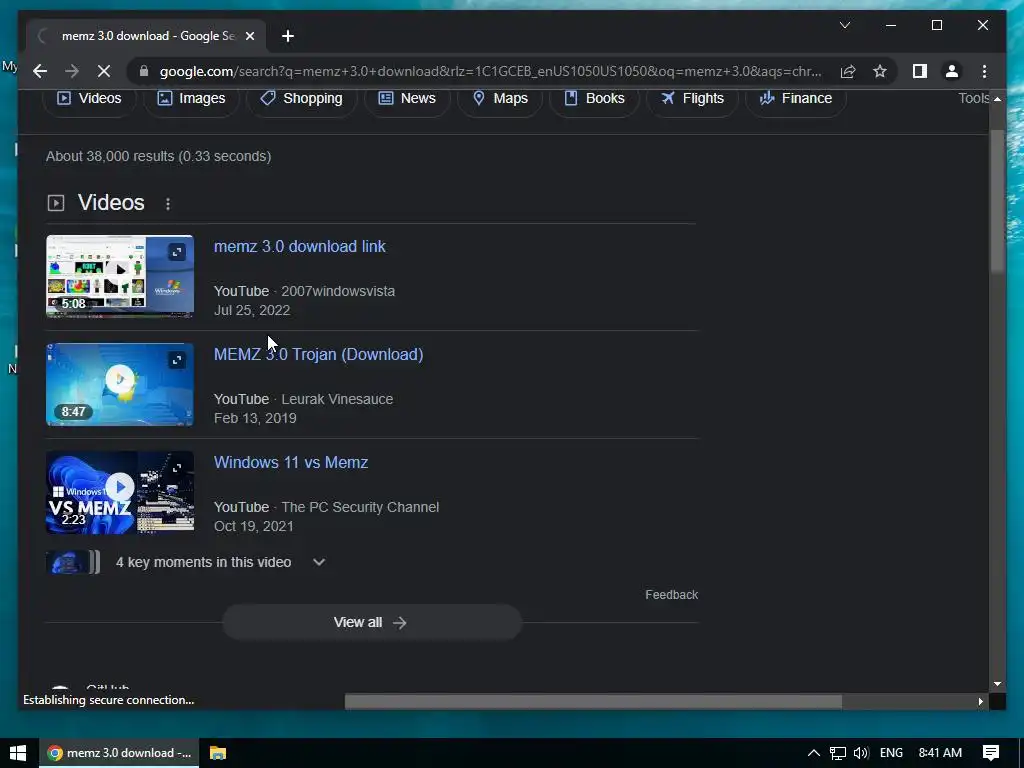Click the vertical scrollbar thumb
This screenshot has width=1024, height=768.
pyautogui.click(x=997, y=201)
